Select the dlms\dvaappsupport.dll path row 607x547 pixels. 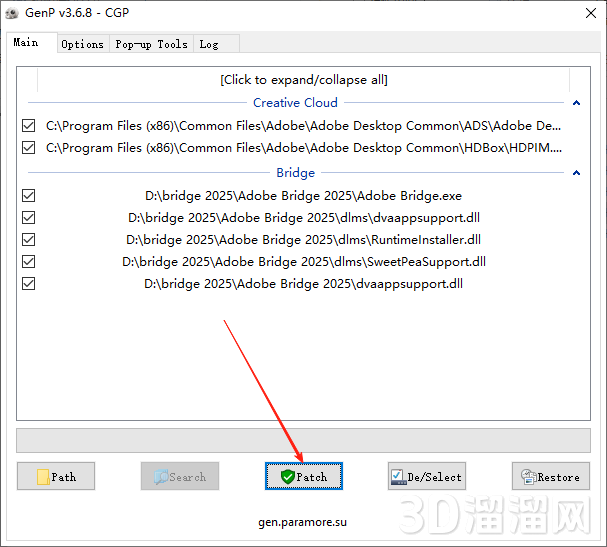pos(304,218)
